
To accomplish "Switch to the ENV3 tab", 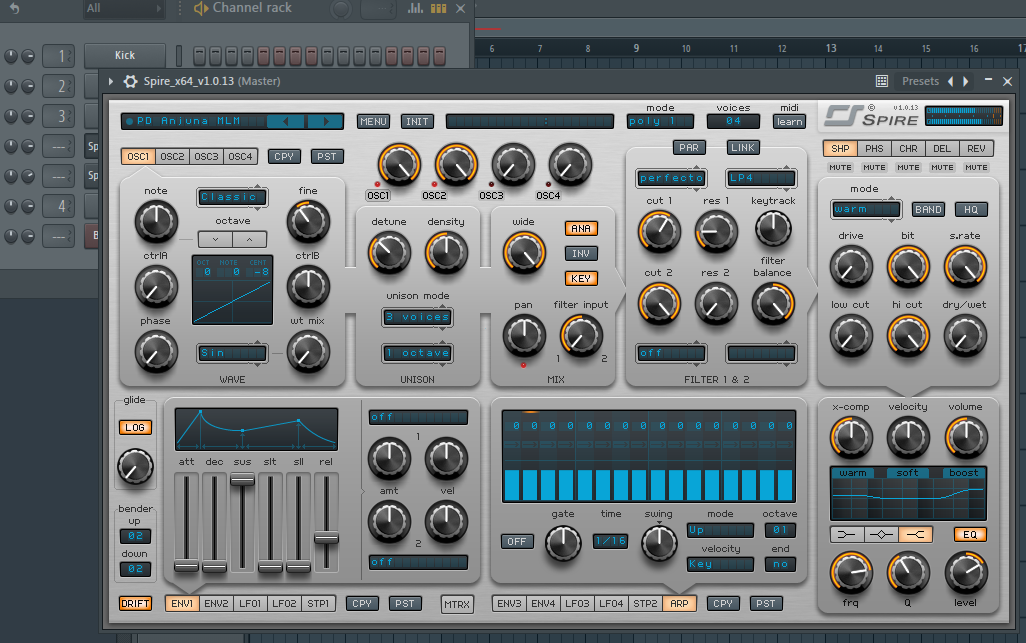I will 509,603.
